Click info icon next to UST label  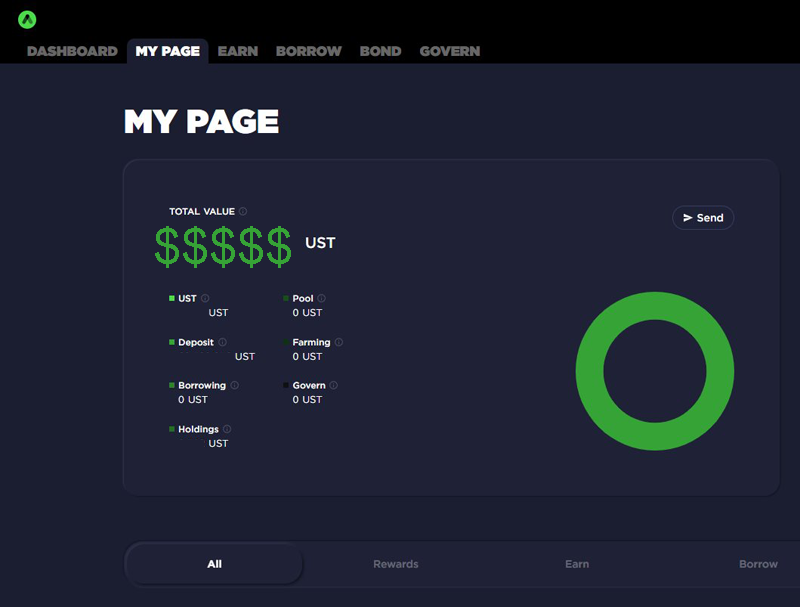tap(206, 299)
